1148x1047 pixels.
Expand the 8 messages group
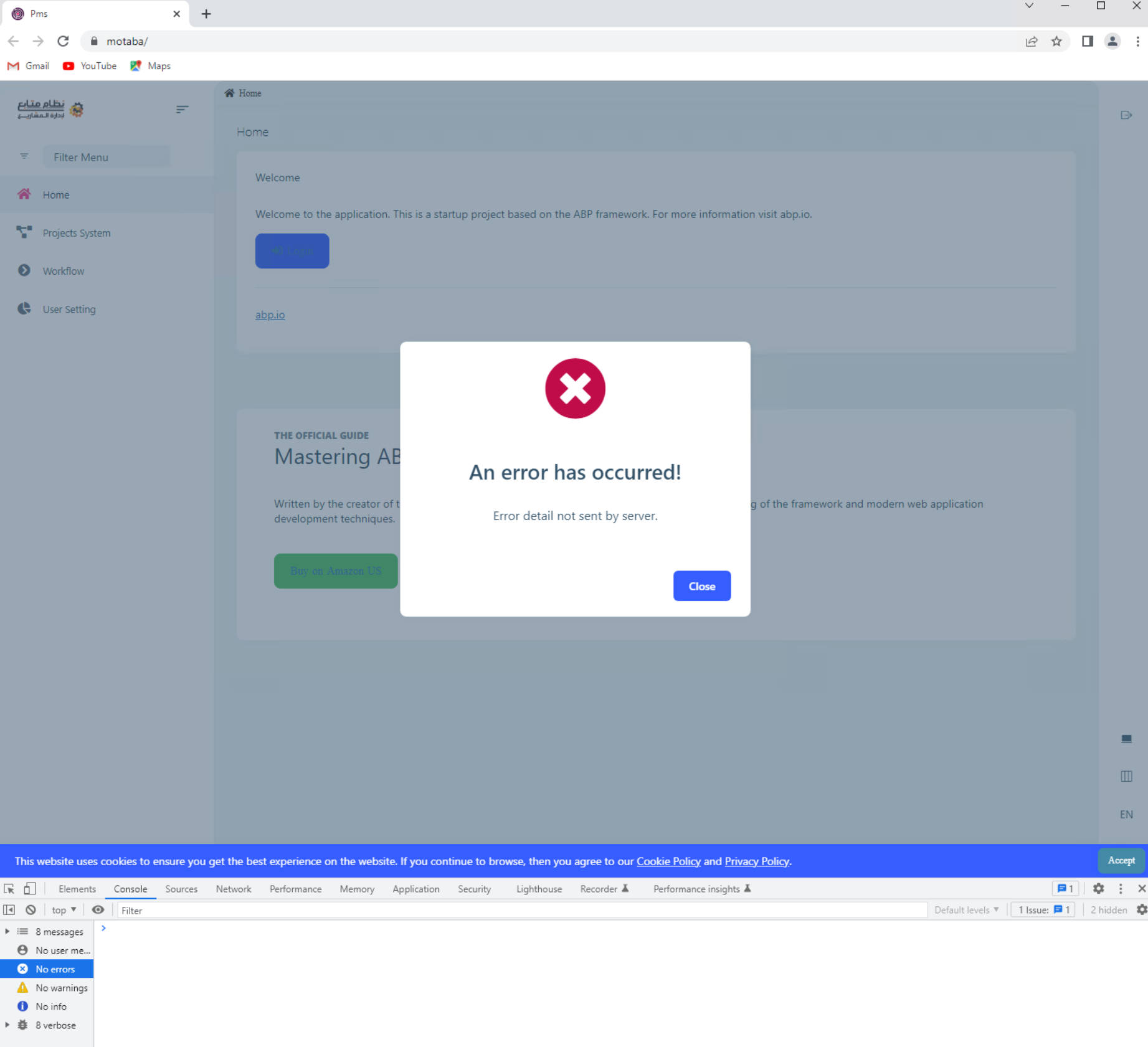pos(7,932)
